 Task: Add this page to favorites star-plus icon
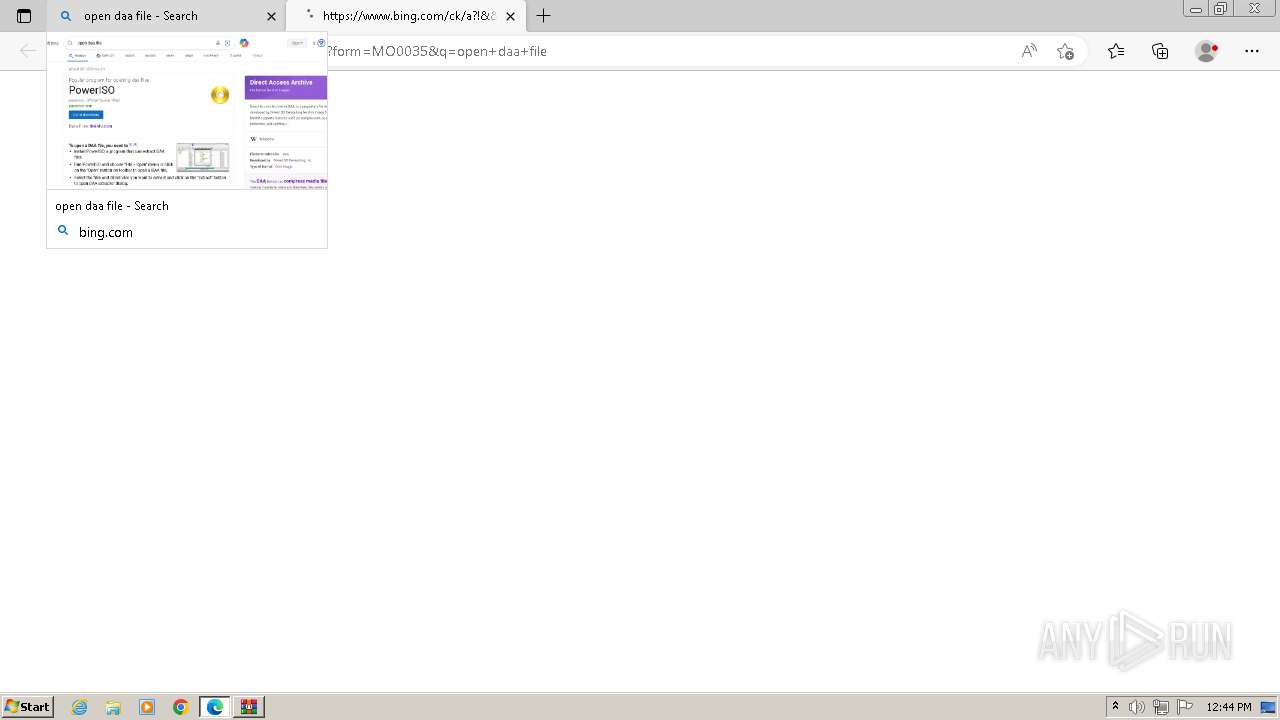(1065, 51)
